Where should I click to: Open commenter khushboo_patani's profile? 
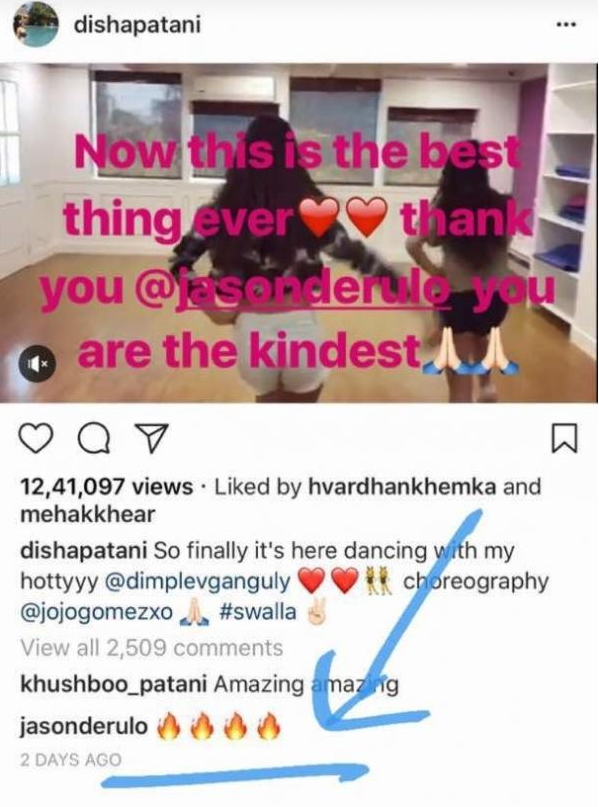click(x=113, y=685)
